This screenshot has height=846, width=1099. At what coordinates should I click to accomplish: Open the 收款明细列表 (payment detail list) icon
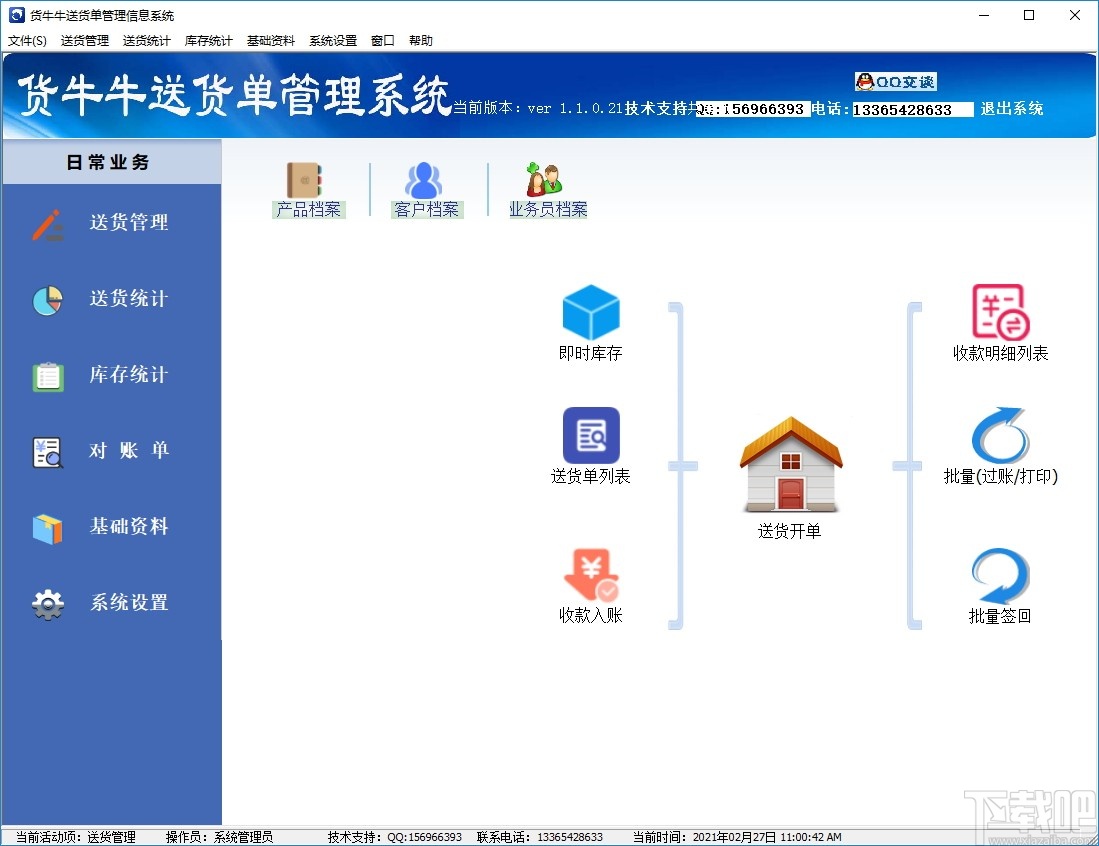coord(998,320)
